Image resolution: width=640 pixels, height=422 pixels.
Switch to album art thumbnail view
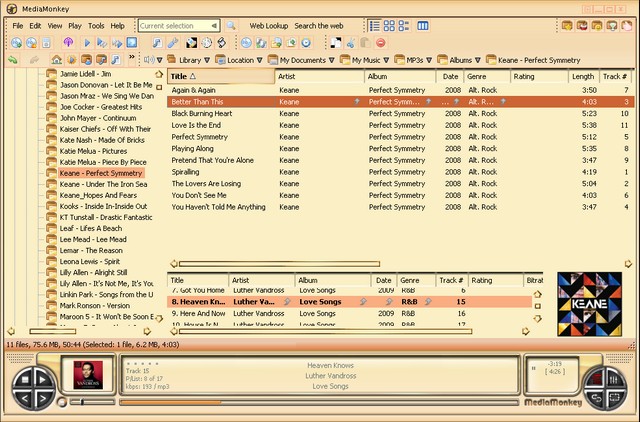[x=389, y=26]
